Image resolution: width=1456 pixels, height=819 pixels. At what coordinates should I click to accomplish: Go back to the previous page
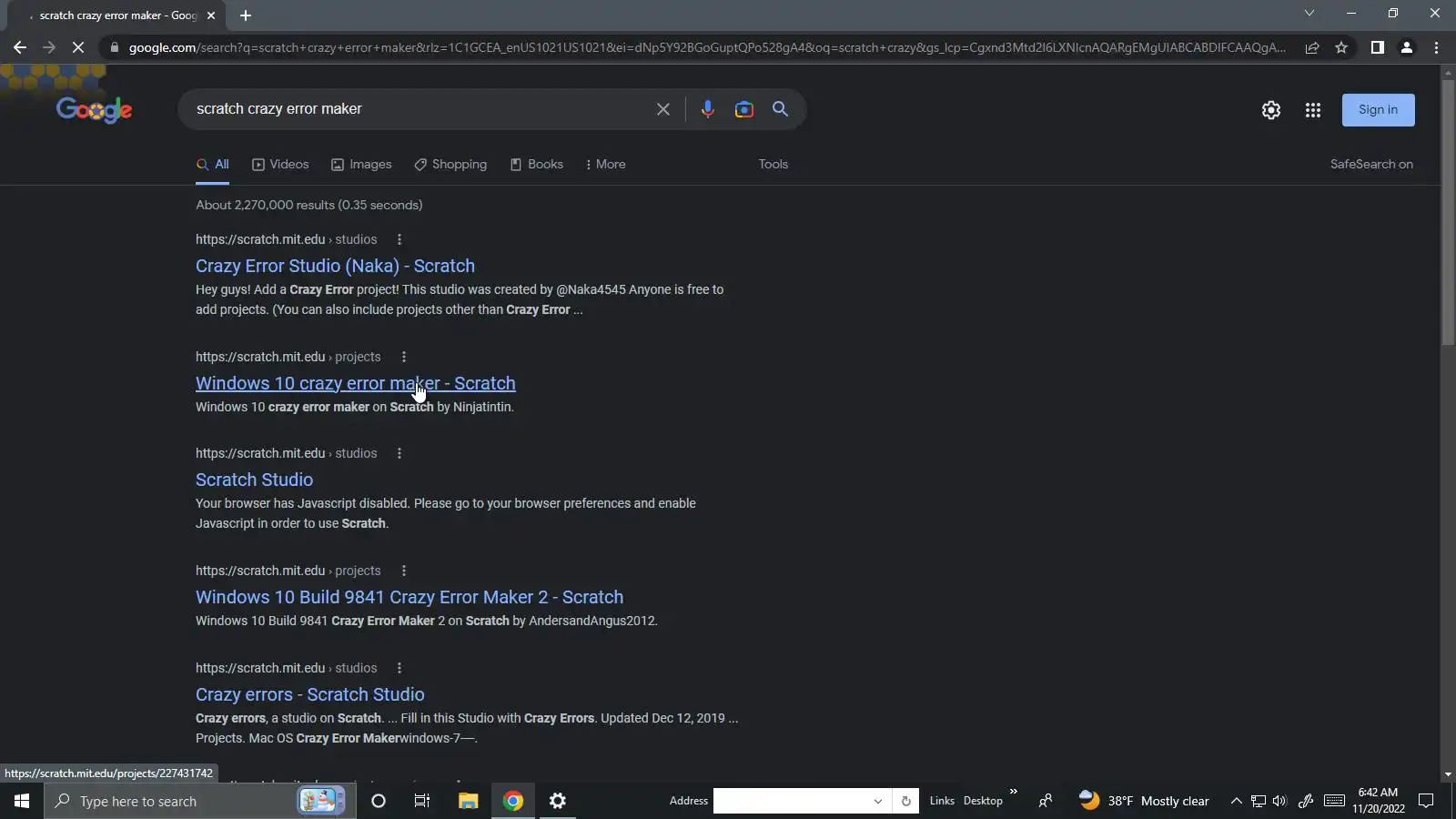pos(20,47)
